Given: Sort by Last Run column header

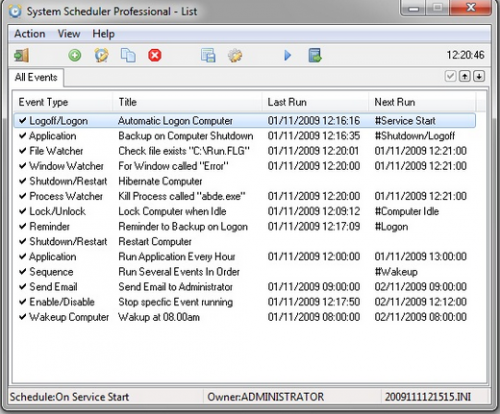Looking at the screenshot, I should 315,102.
